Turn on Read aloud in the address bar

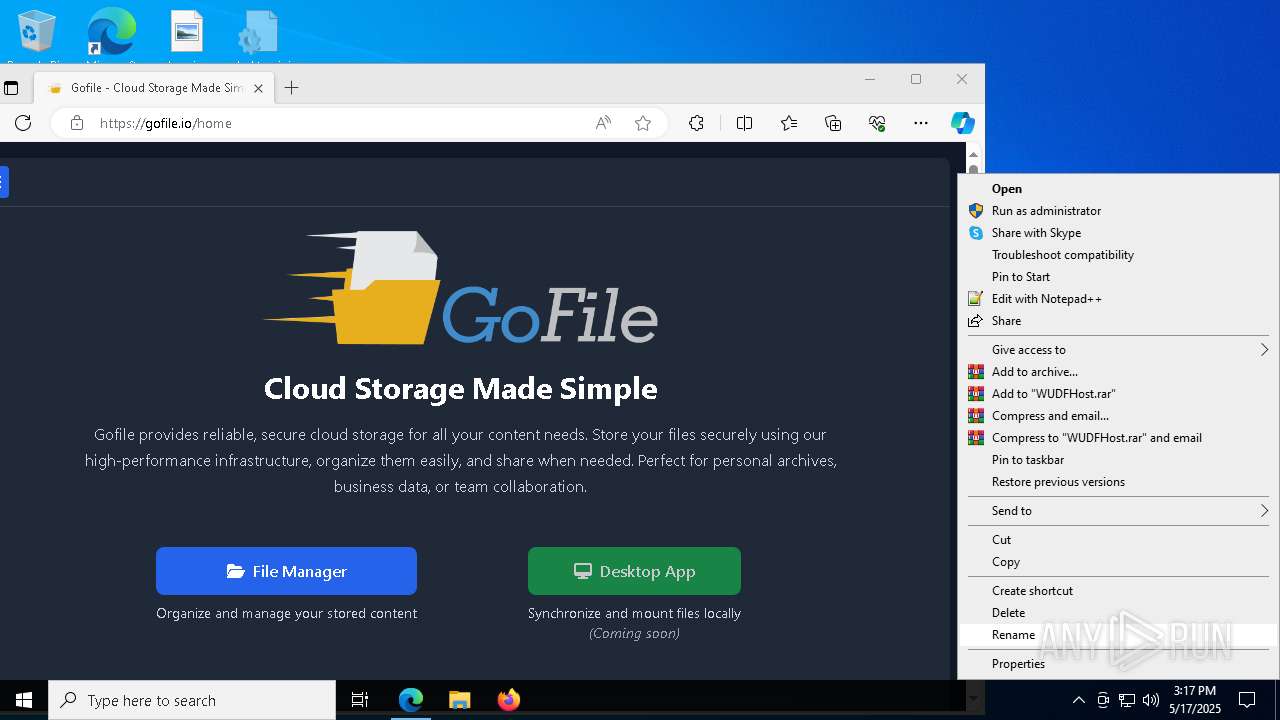603,123
